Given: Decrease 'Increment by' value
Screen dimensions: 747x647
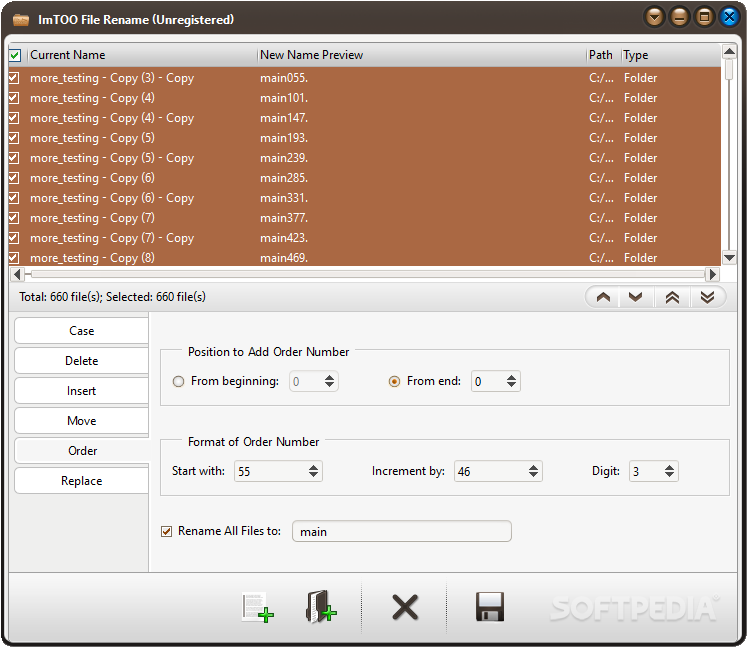Looking at the screenshot, I should [533, 475].
